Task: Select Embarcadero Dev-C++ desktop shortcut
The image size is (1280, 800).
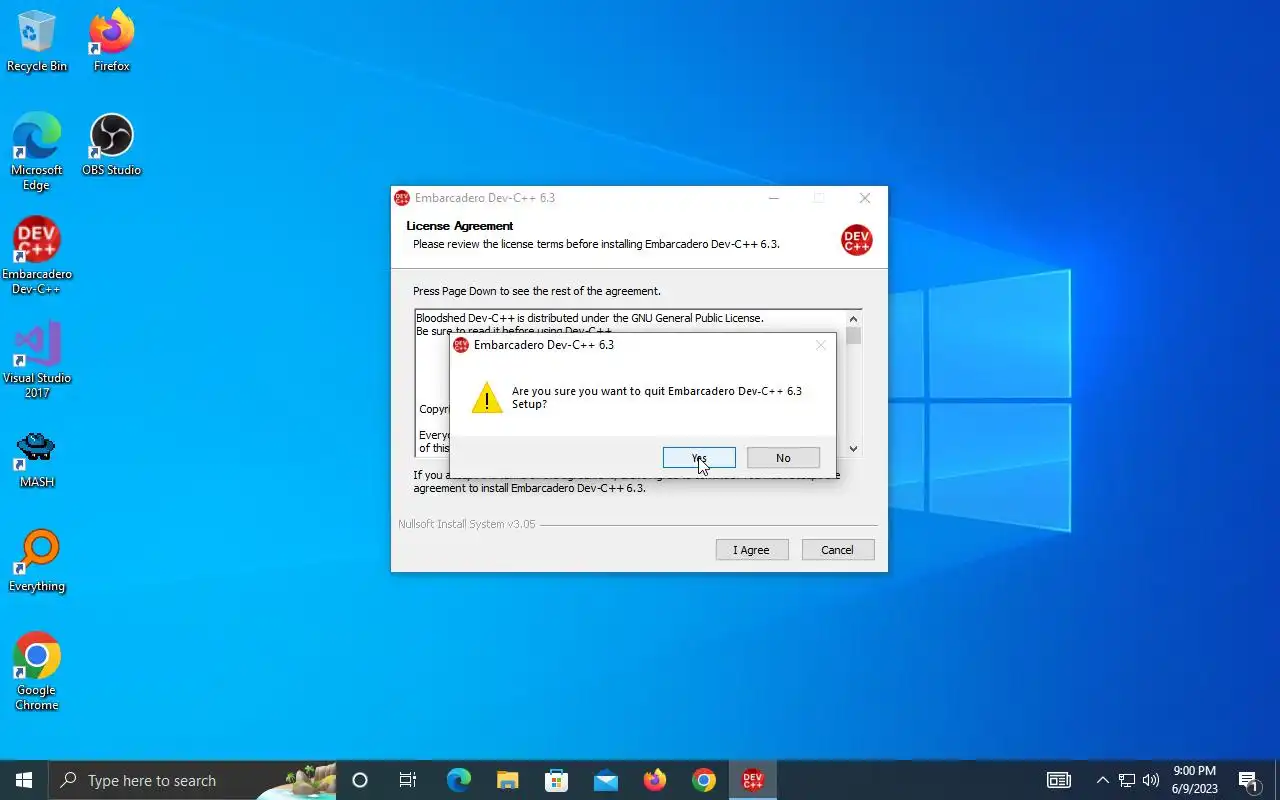Action: pos(37,257)
